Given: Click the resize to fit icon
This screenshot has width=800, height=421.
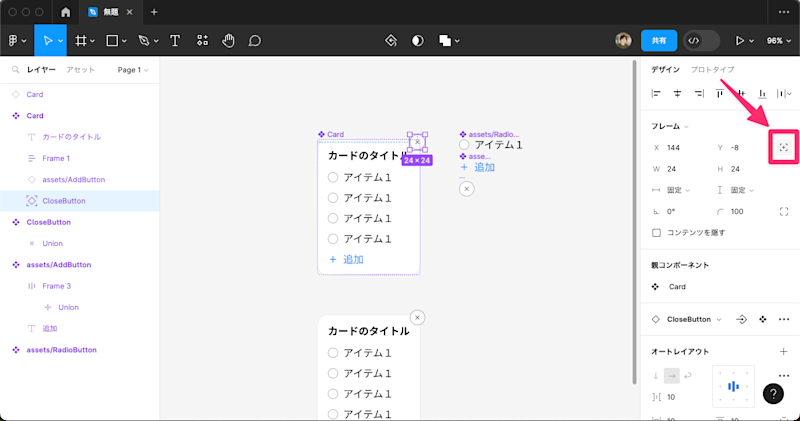Looking at the screenshot, I should pos(784,147).
